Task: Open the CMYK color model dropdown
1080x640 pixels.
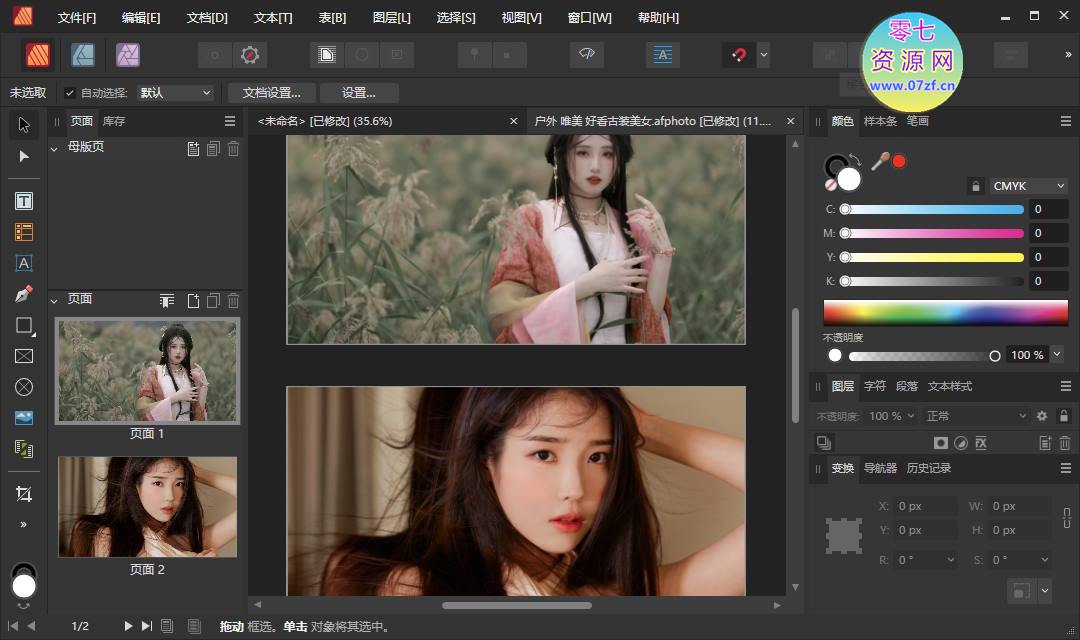Action: 1029,186
